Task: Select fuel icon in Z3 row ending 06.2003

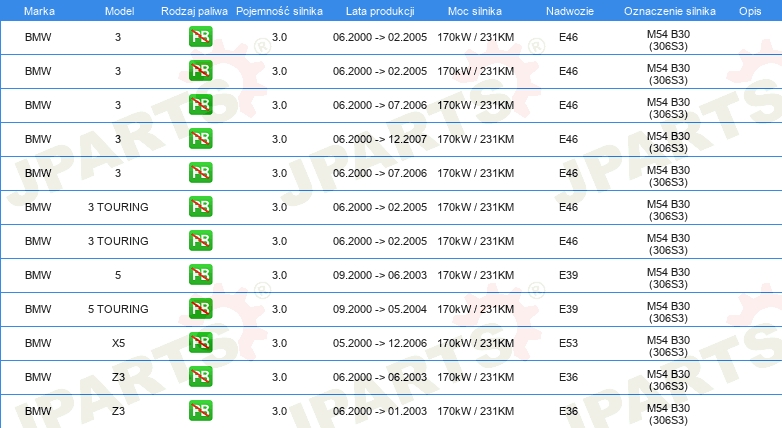Action: click(200, 377)
